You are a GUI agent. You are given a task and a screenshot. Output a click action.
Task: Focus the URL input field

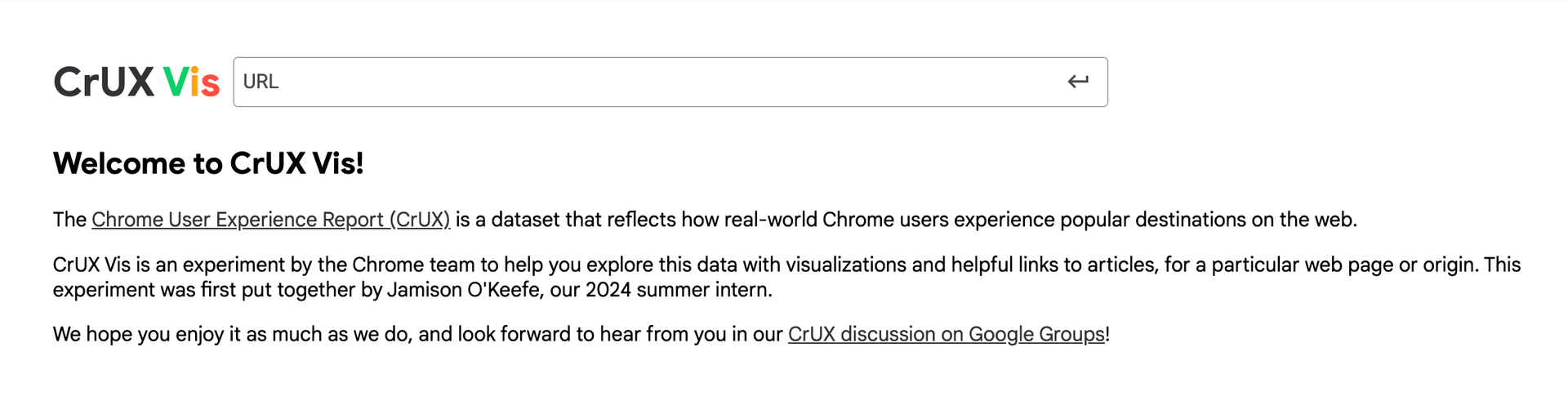click(x=645, y=82)
